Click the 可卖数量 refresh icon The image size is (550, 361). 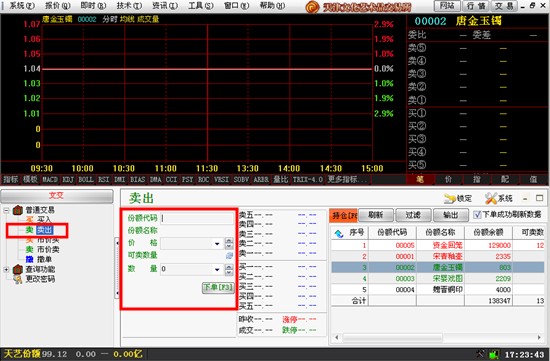point(229,255)
